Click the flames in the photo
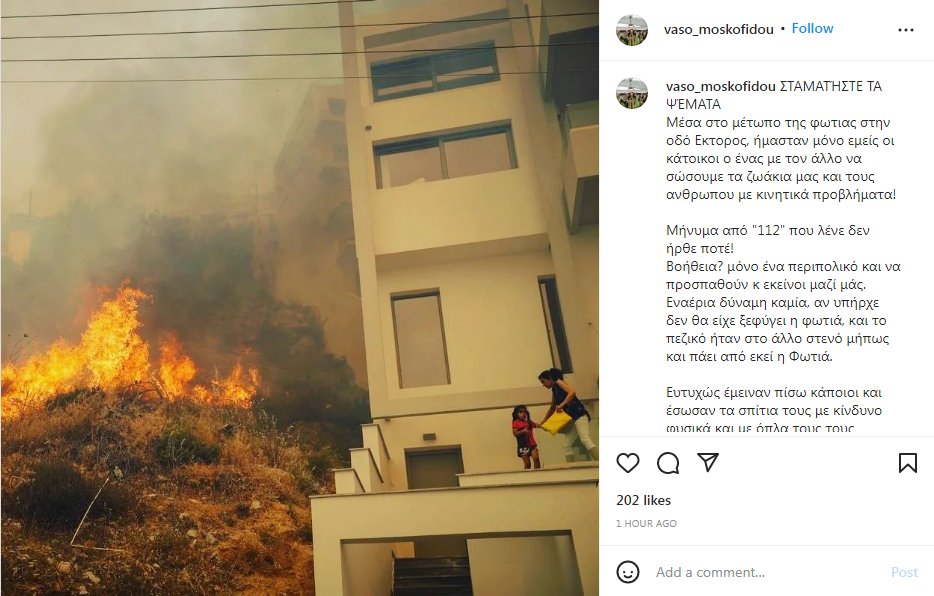Viewport: 934px width, 596px height. [128, 351]
